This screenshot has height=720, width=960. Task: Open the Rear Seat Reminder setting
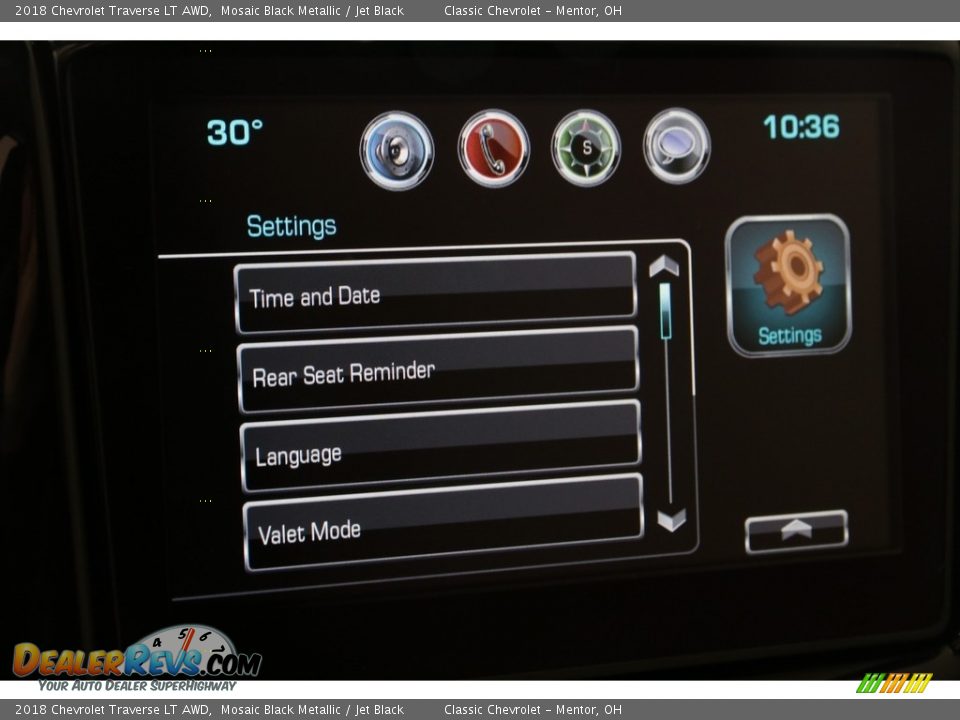pyautogui.click(x=438, y=371)
